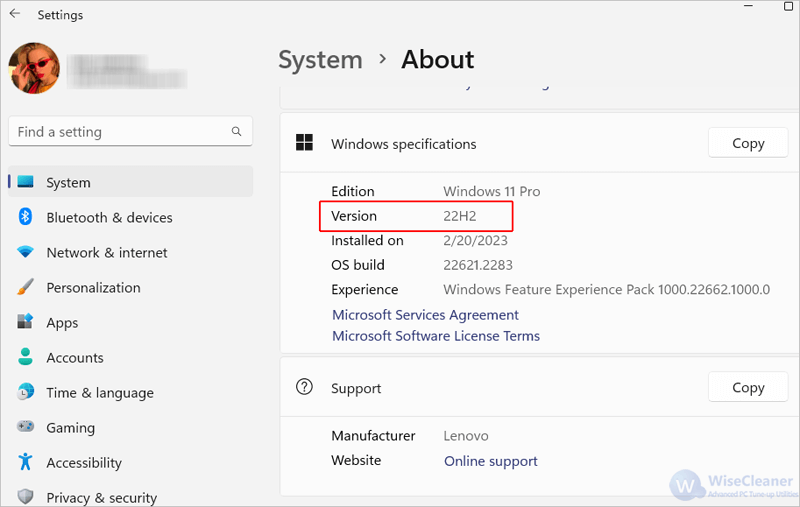Collapse the Windows specifications header
This screenshot has width=800, height=507.
tap(539, 143)
